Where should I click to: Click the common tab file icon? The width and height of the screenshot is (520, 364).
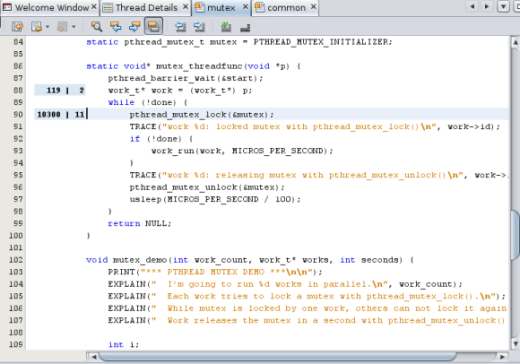point(260,7)
